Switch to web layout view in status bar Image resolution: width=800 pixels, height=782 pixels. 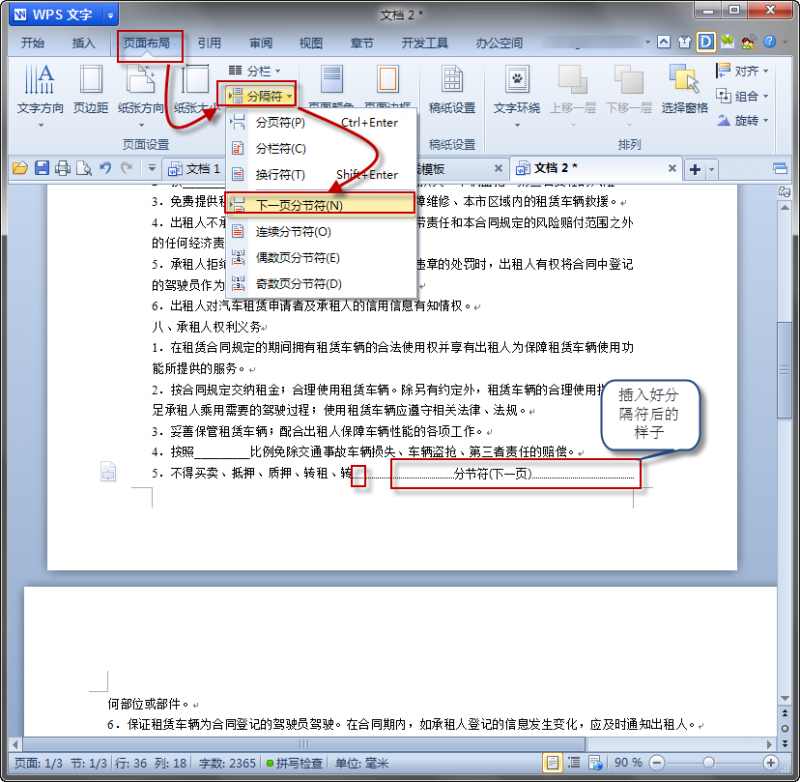(597, 763)
